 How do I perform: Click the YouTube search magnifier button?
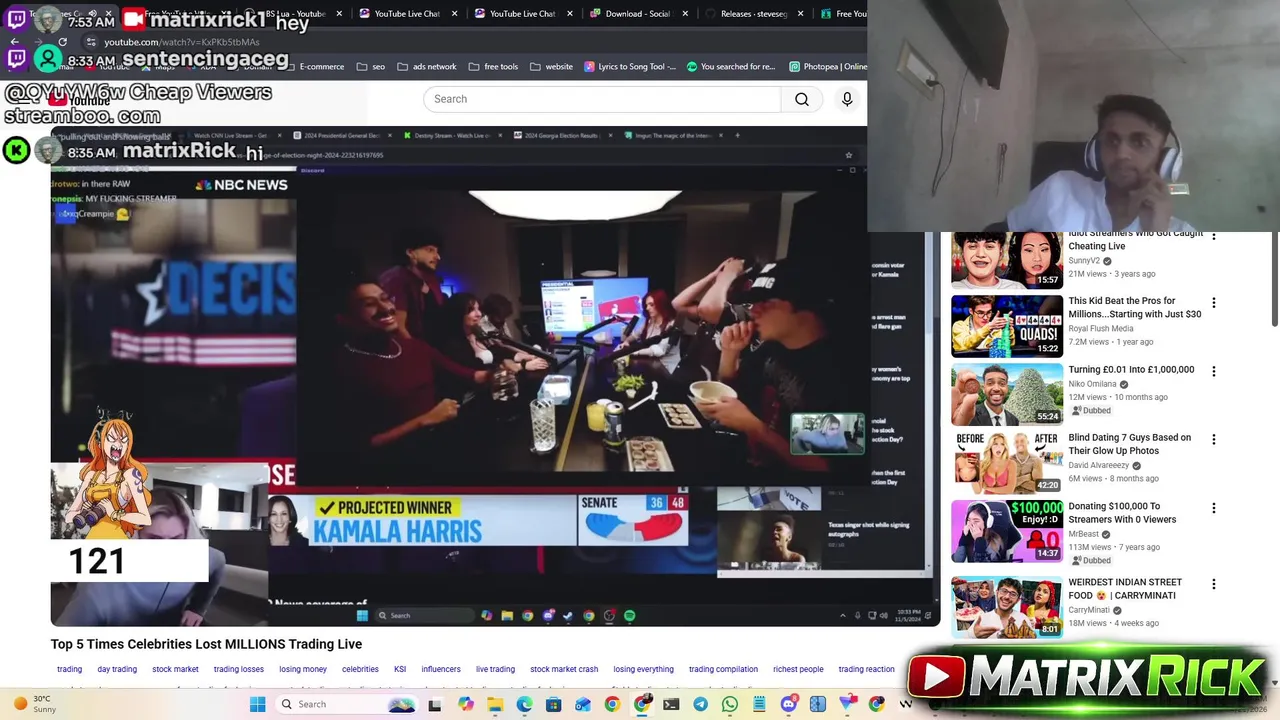click(x=802, y=99)
